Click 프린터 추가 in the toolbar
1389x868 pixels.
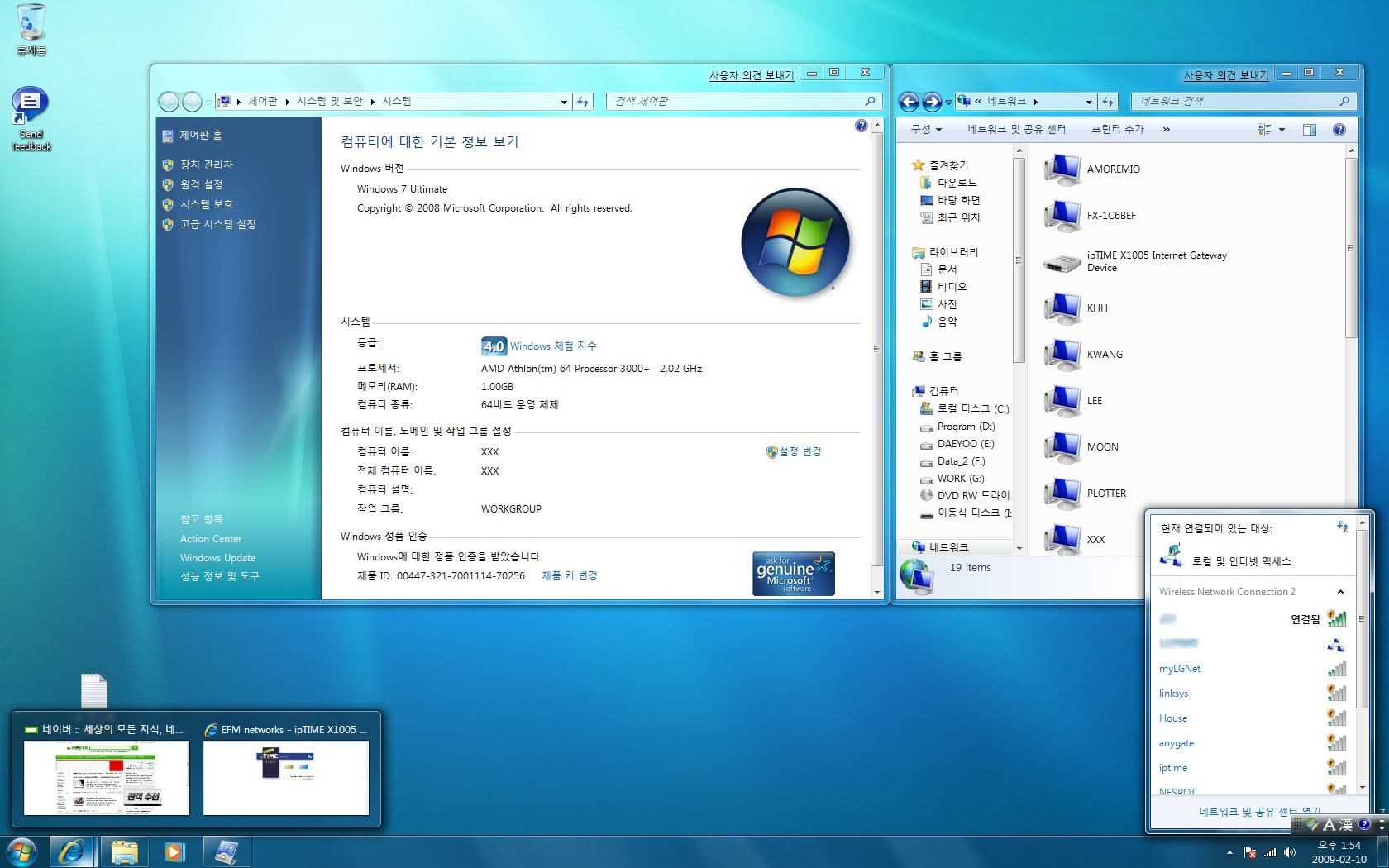pyautogui.click(x=1117, y=130)
